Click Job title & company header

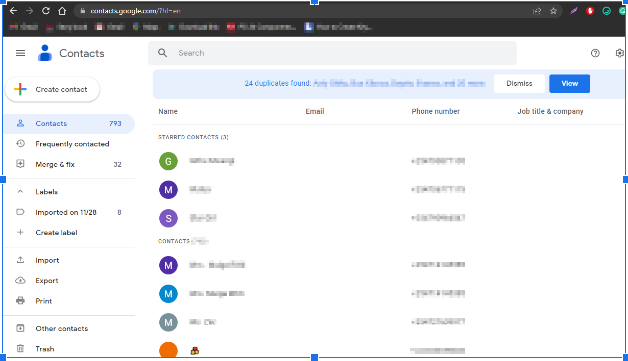click(550, 111)
